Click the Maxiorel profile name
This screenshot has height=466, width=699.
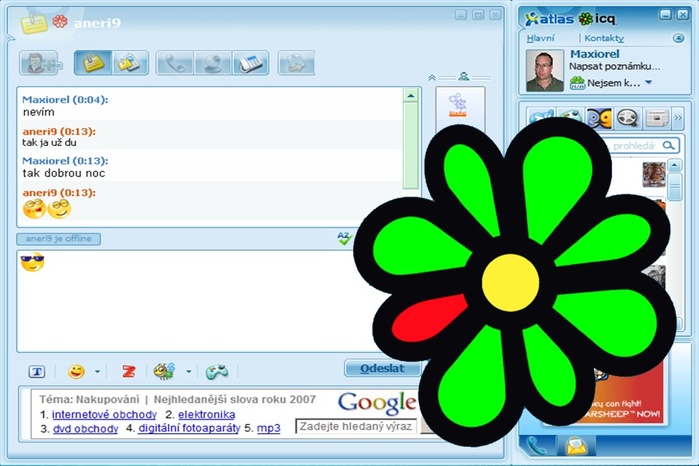(595, 54)
